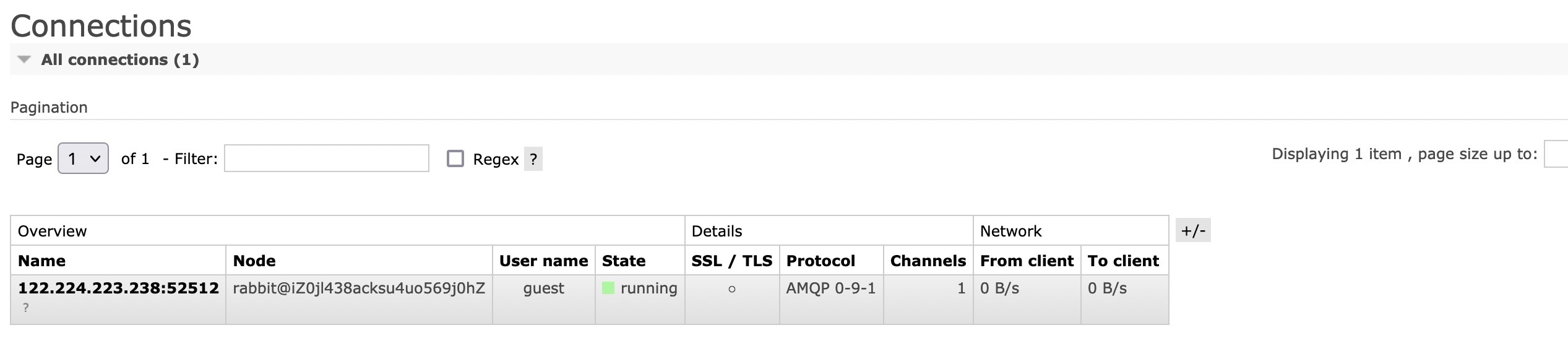The width and height of the screenshot is (1568, 338).
Task: Sort by the Channels column header
Action: 928,261
